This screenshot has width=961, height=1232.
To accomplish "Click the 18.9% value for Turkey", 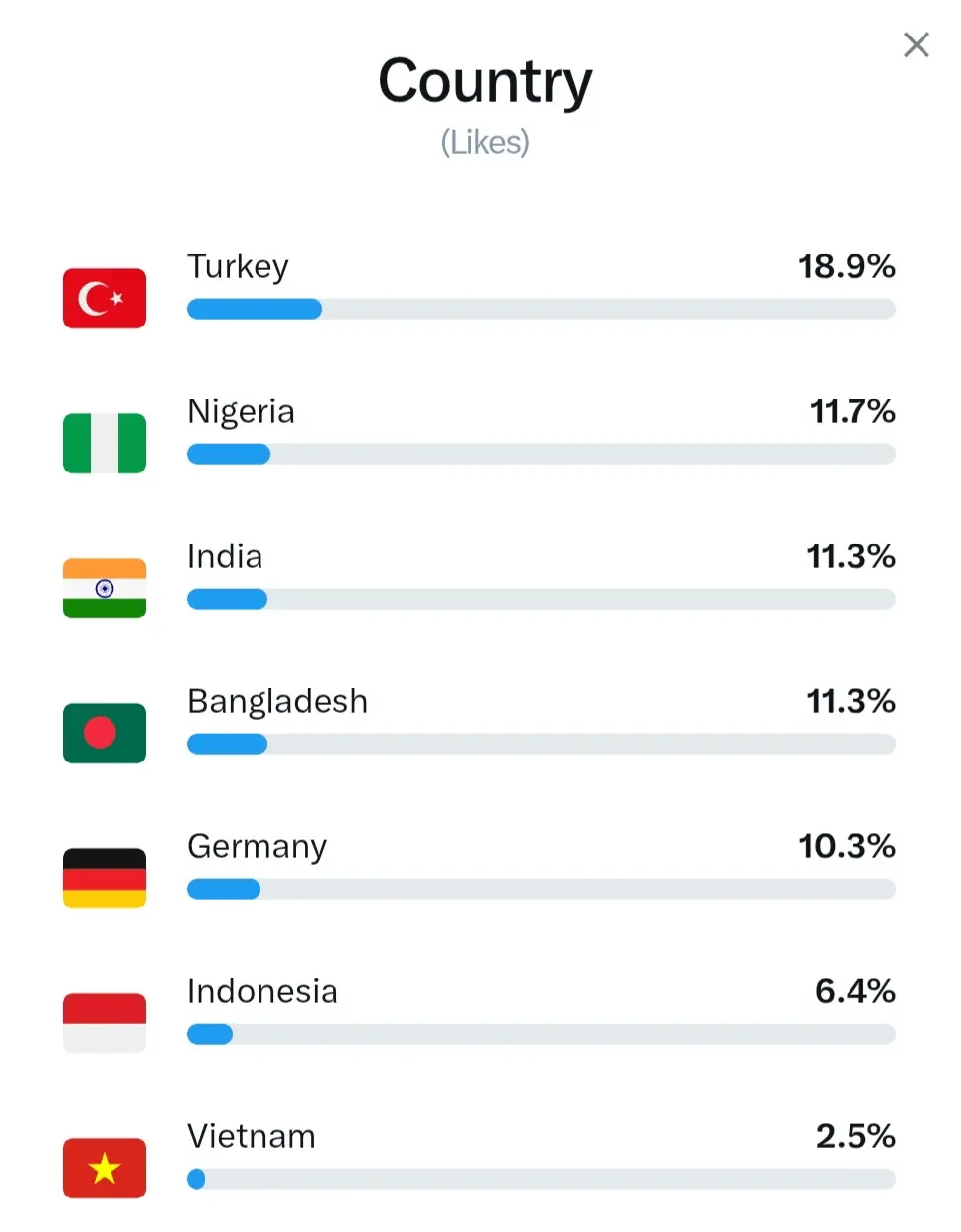I will (846, 266).
